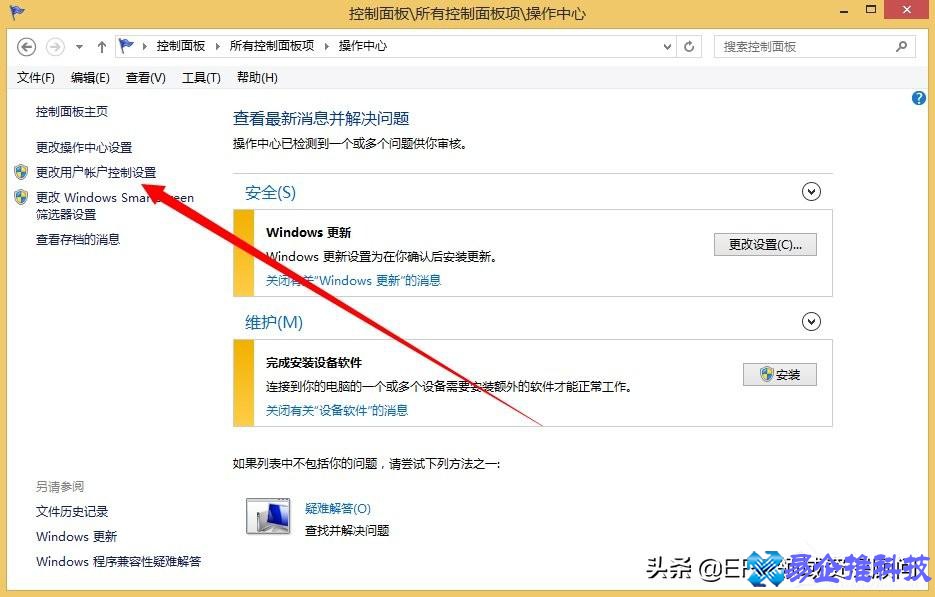The width and height of the screenshot is (935, 597).
Task: Collapse the 安全(S) section chevron
Action: [811, 191]
